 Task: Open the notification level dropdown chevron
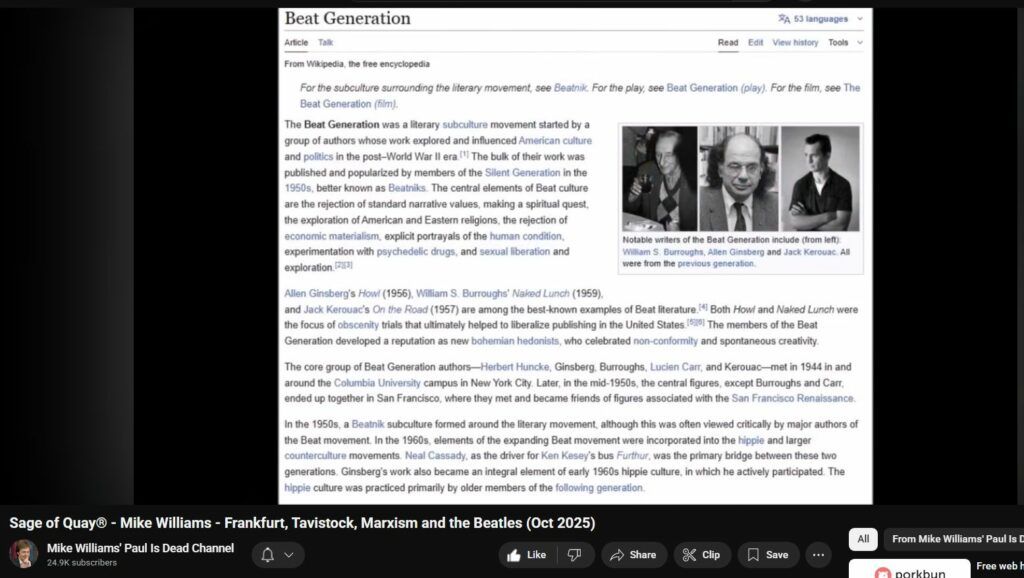pyautogui.click(x=289, y=554)
